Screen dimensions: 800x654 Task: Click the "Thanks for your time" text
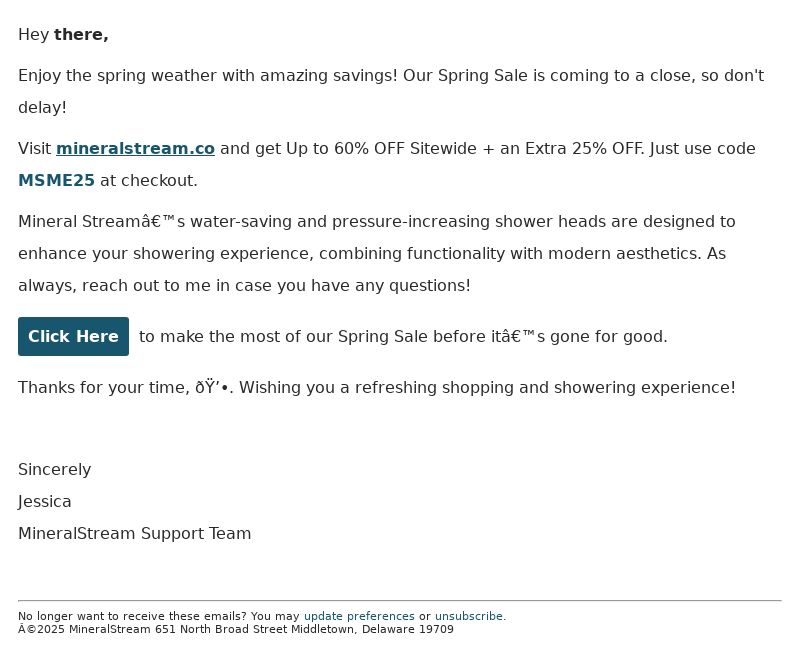click(x=104, y=388)
